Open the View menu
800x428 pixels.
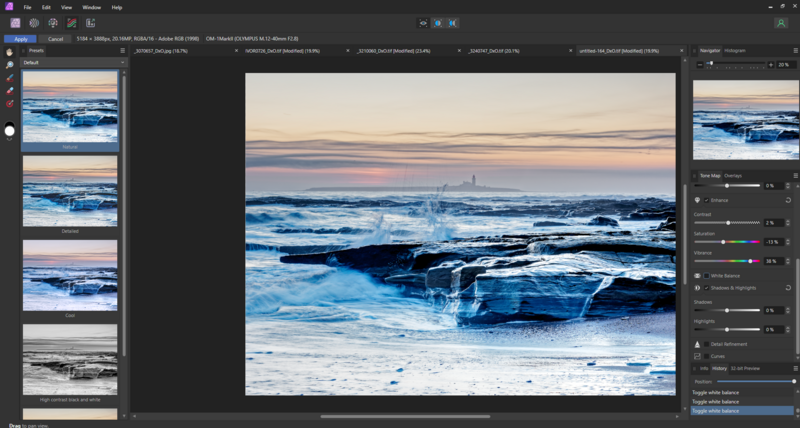66,8
